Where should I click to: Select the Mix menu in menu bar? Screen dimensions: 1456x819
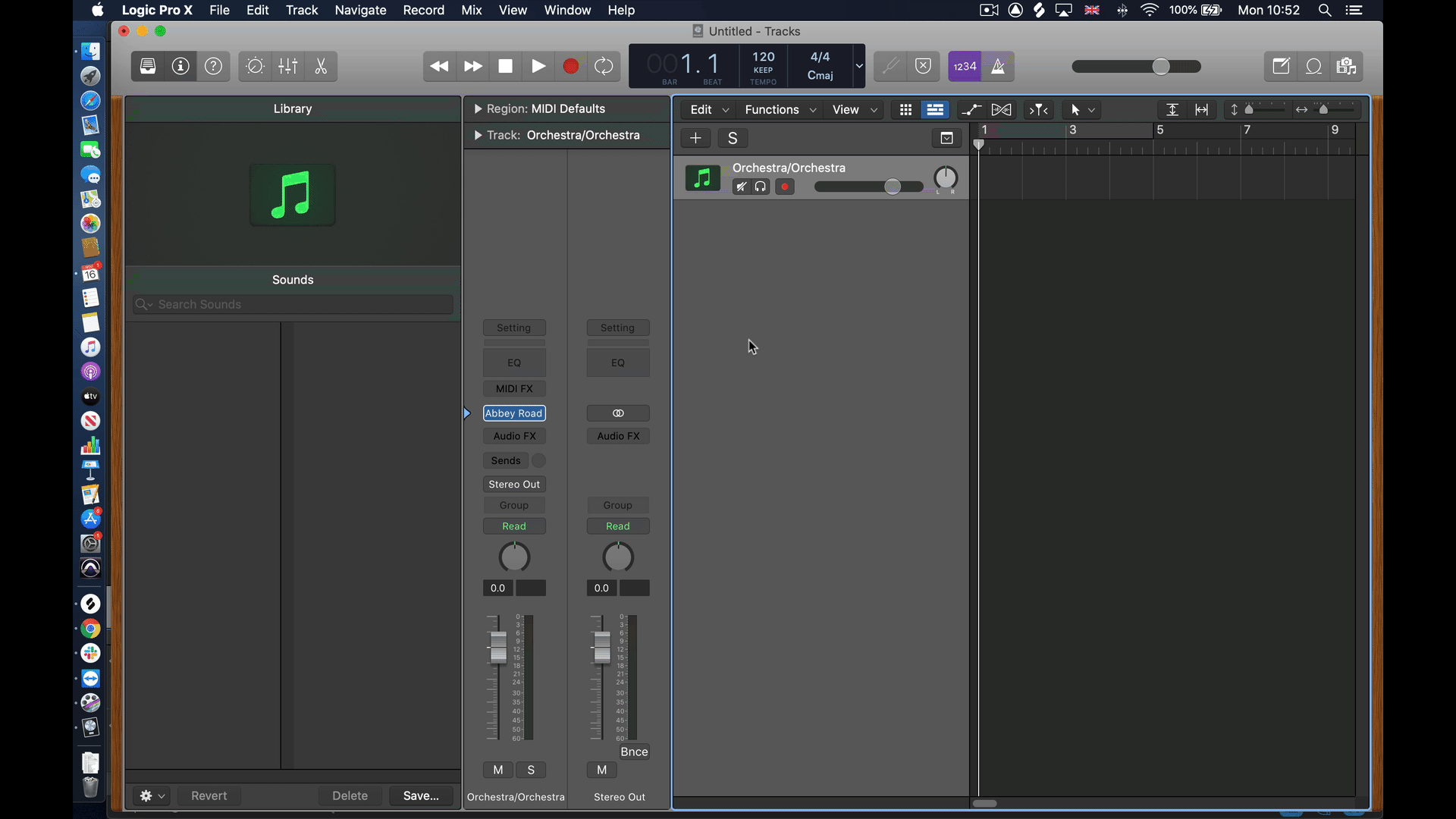tap(470, 10)
